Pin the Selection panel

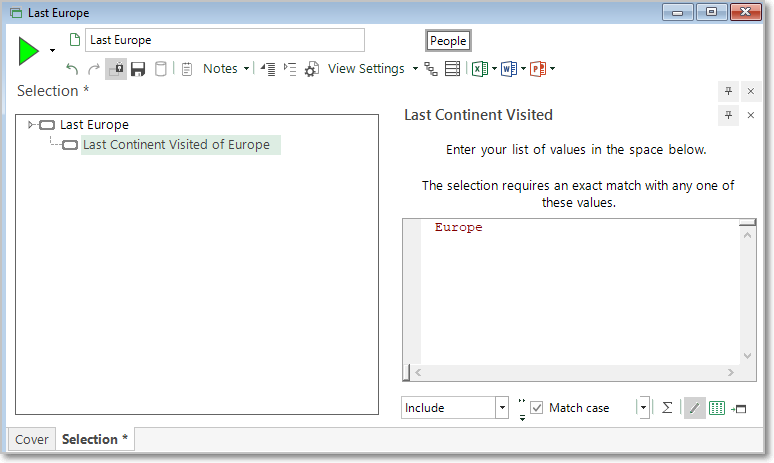tap(728, 91)
